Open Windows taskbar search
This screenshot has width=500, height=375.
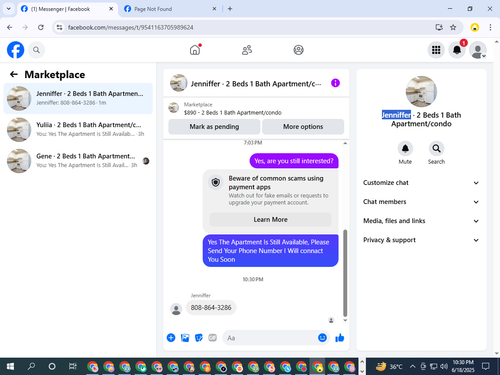tap(31, 367)
